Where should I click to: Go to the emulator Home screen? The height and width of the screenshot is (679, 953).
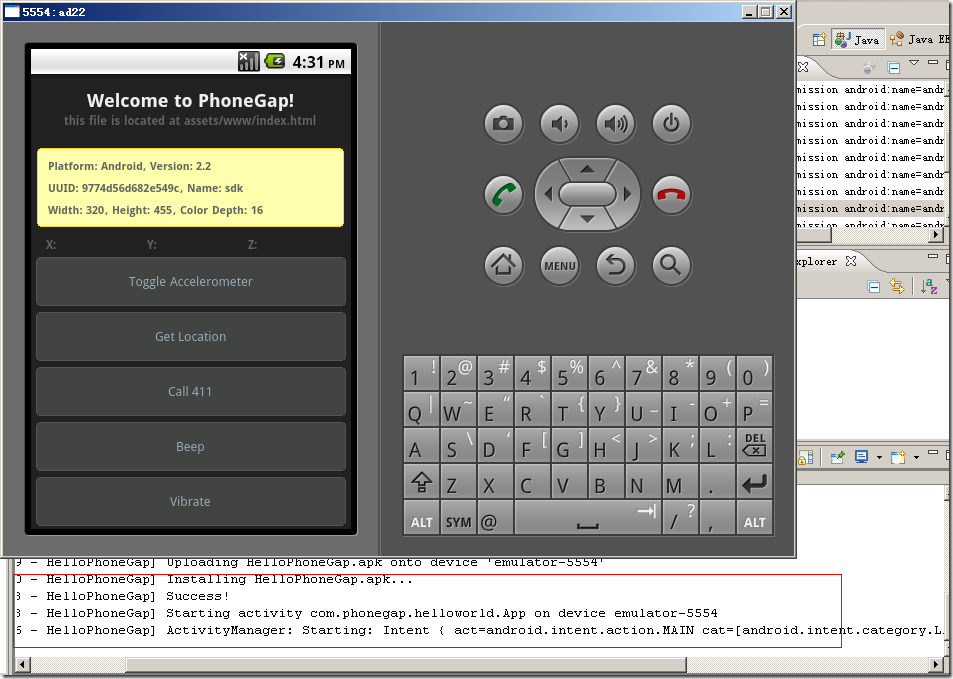pos(503,266)
